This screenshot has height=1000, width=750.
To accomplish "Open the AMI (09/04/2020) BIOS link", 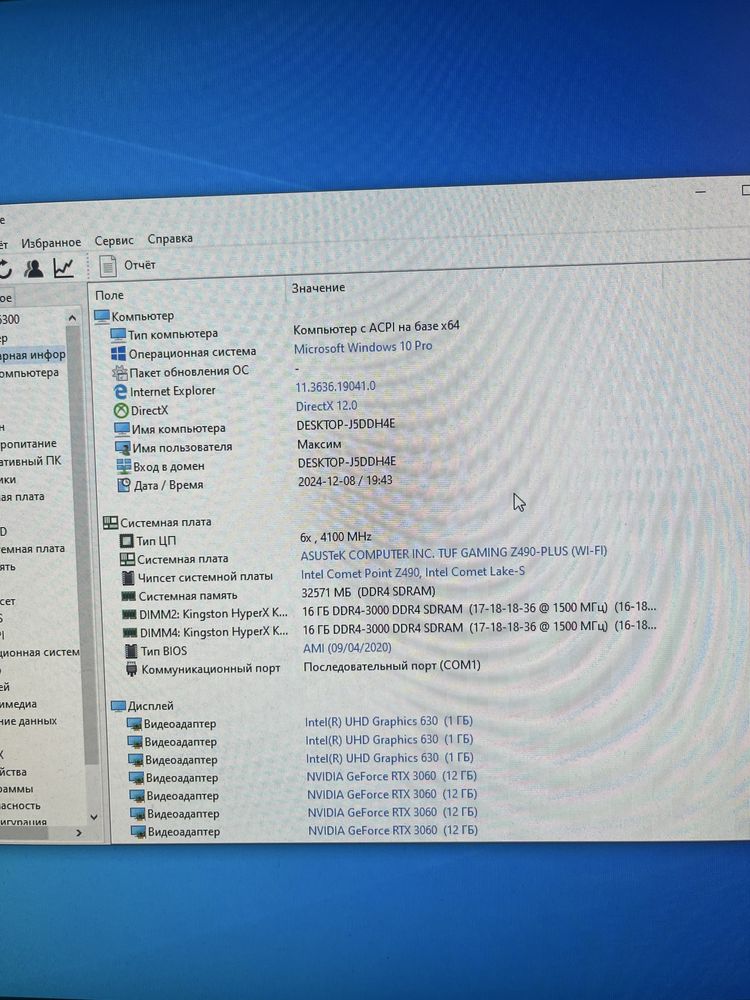I will pyautogui.click(x=348, y=648).
